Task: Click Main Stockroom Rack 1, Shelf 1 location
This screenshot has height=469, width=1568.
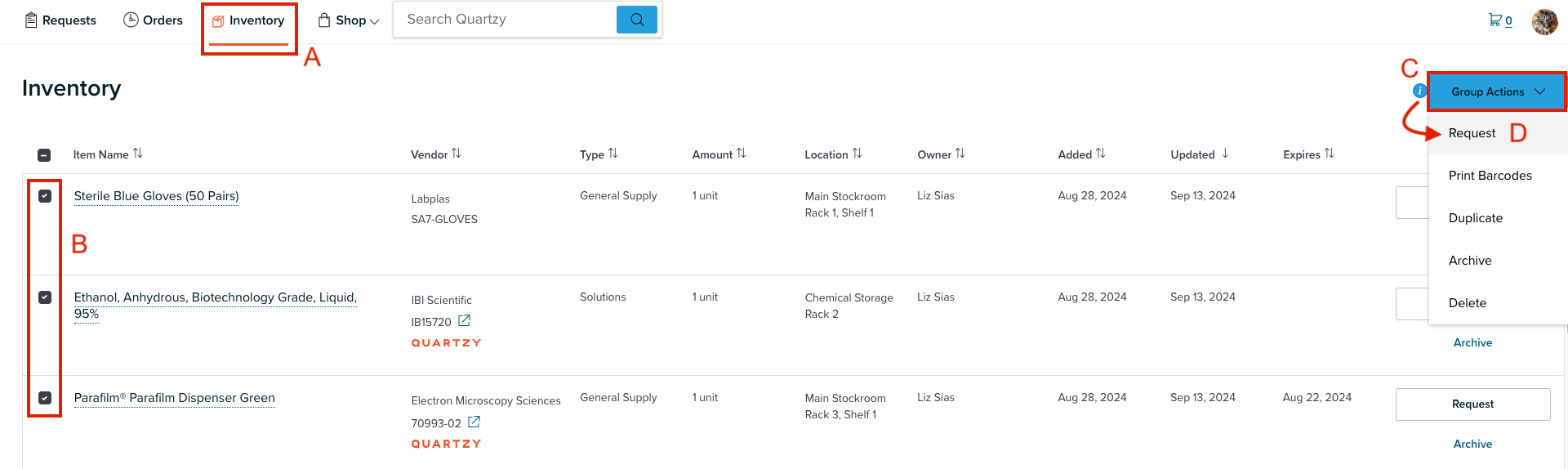Action: [x=845, y=204]
